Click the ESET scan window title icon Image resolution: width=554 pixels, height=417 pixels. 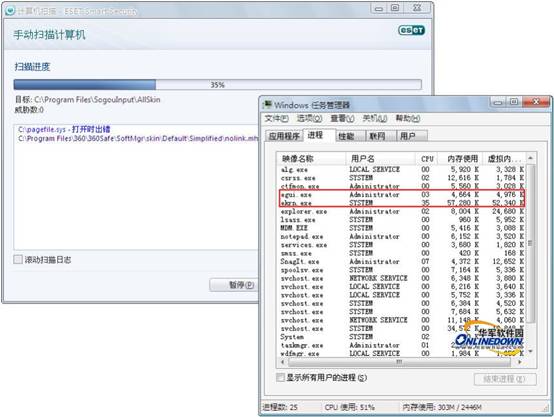(x=10, y=11)
